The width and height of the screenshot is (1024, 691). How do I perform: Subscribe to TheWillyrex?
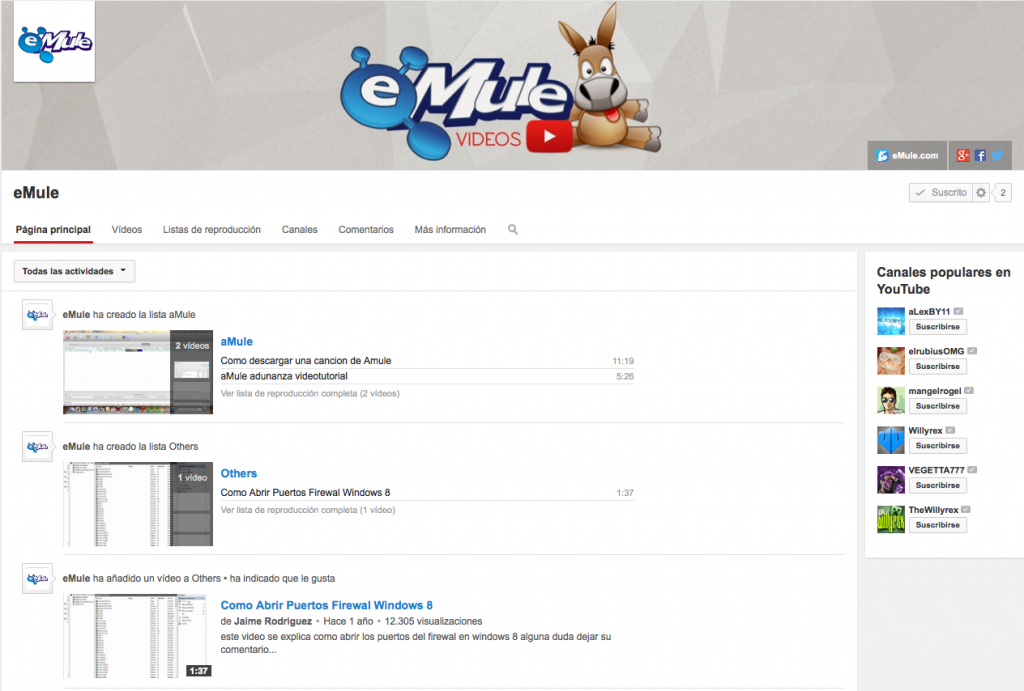(938, 526)
